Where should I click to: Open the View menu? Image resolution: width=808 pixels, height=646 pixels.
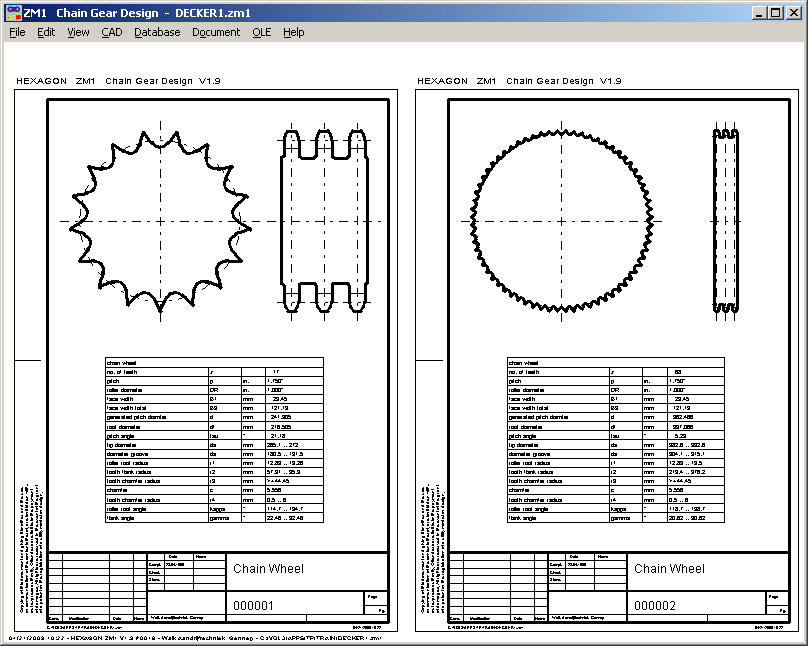(78, 32)
